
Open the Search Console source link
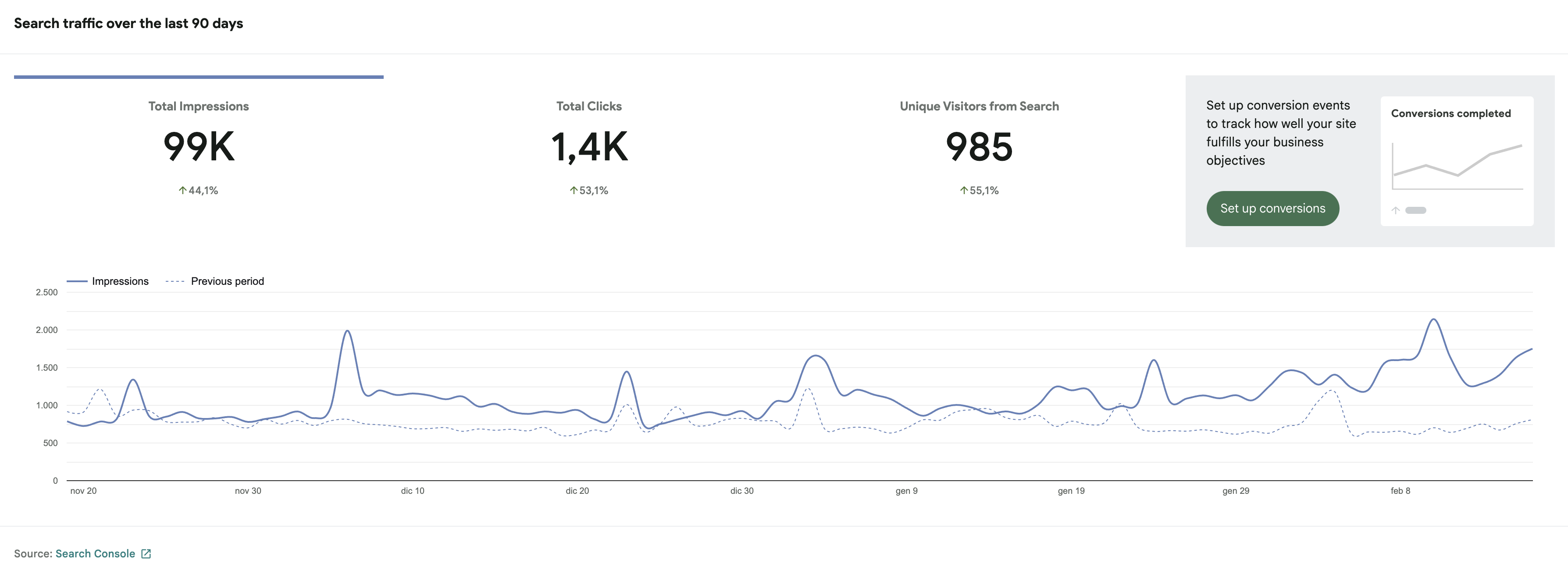pos(95,554)
